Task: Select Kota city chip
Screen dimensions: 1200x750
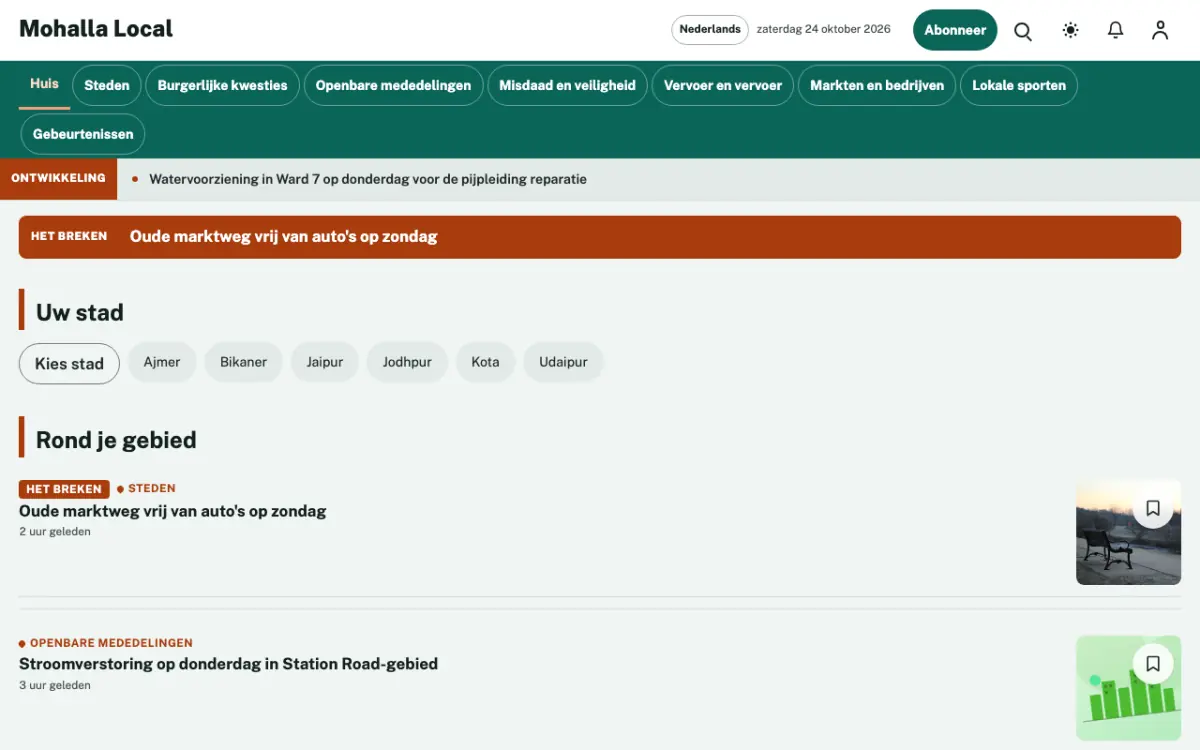Action: click(485, 362)
